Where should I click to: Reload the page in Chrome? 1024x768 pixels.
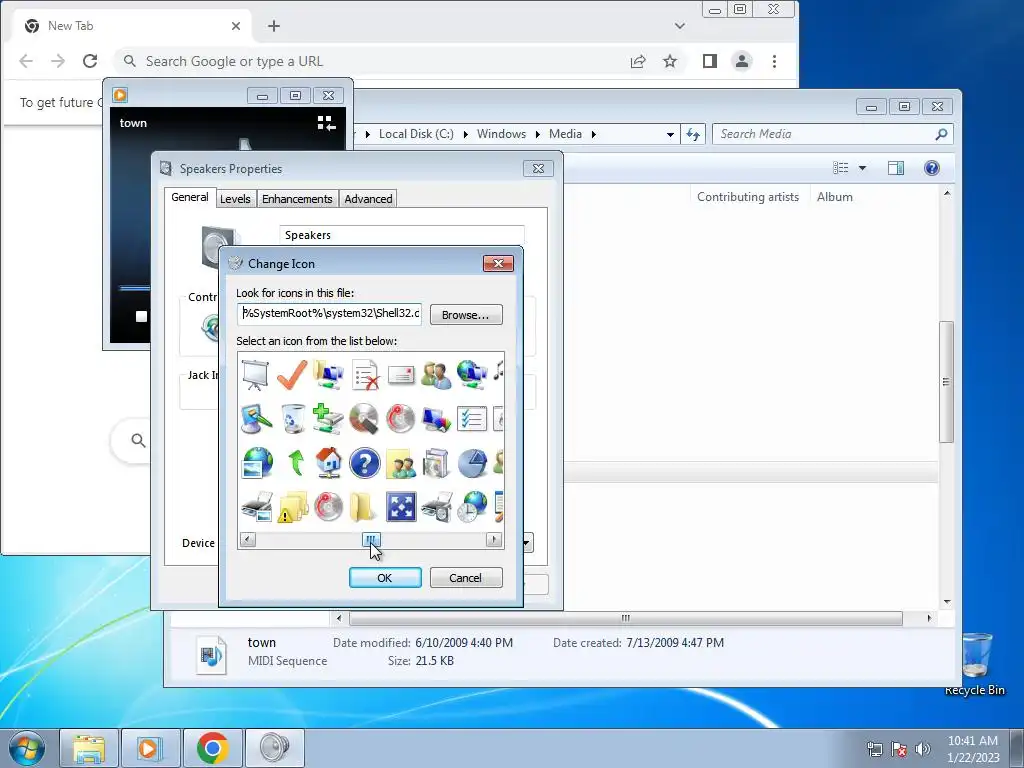click(90, 61)
